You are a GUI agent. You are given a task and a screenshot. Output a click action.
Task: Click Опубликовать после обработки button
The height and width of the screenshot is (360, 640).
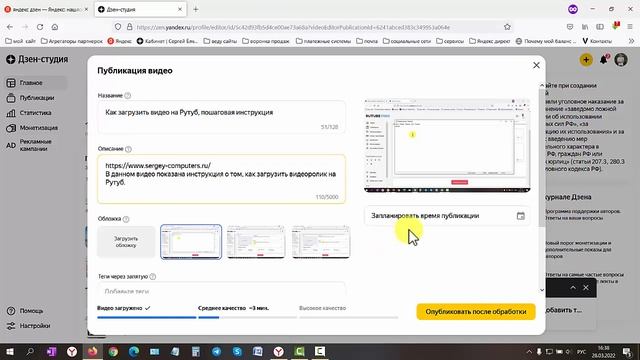click(x=476, y=312)
